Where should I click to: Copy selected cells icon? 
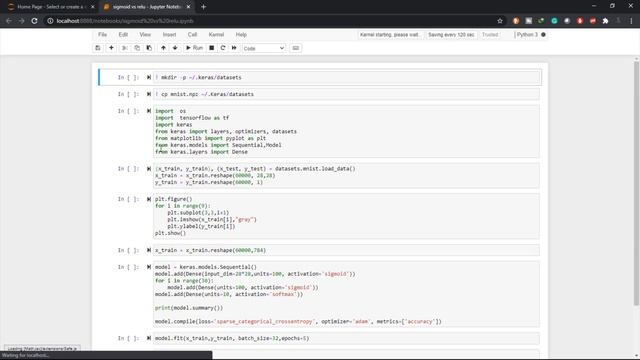click(137, 48)
